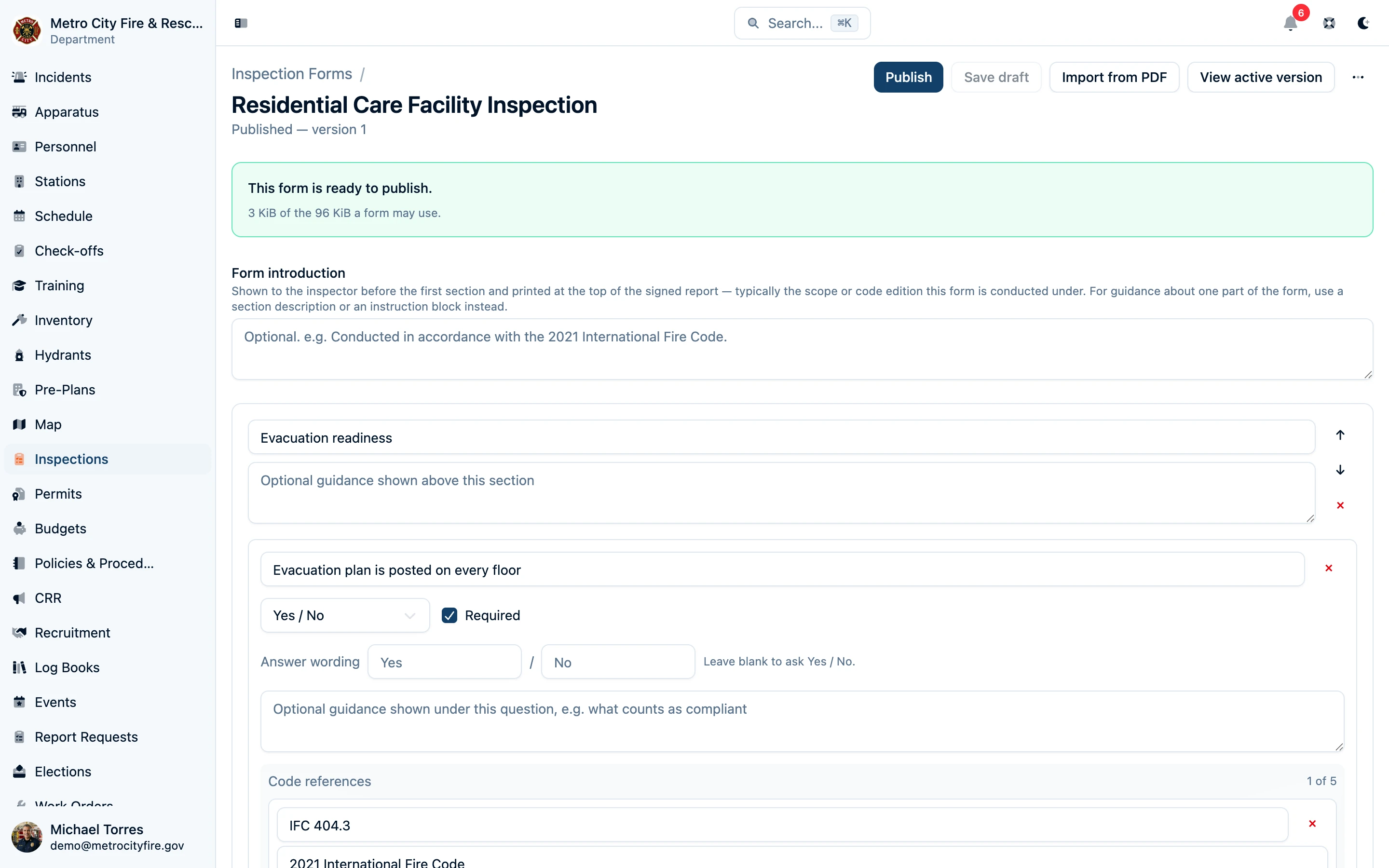1389x868 pixels.
Task: Open the more options ellipsis menu
Action: (x=1358, y=77)
